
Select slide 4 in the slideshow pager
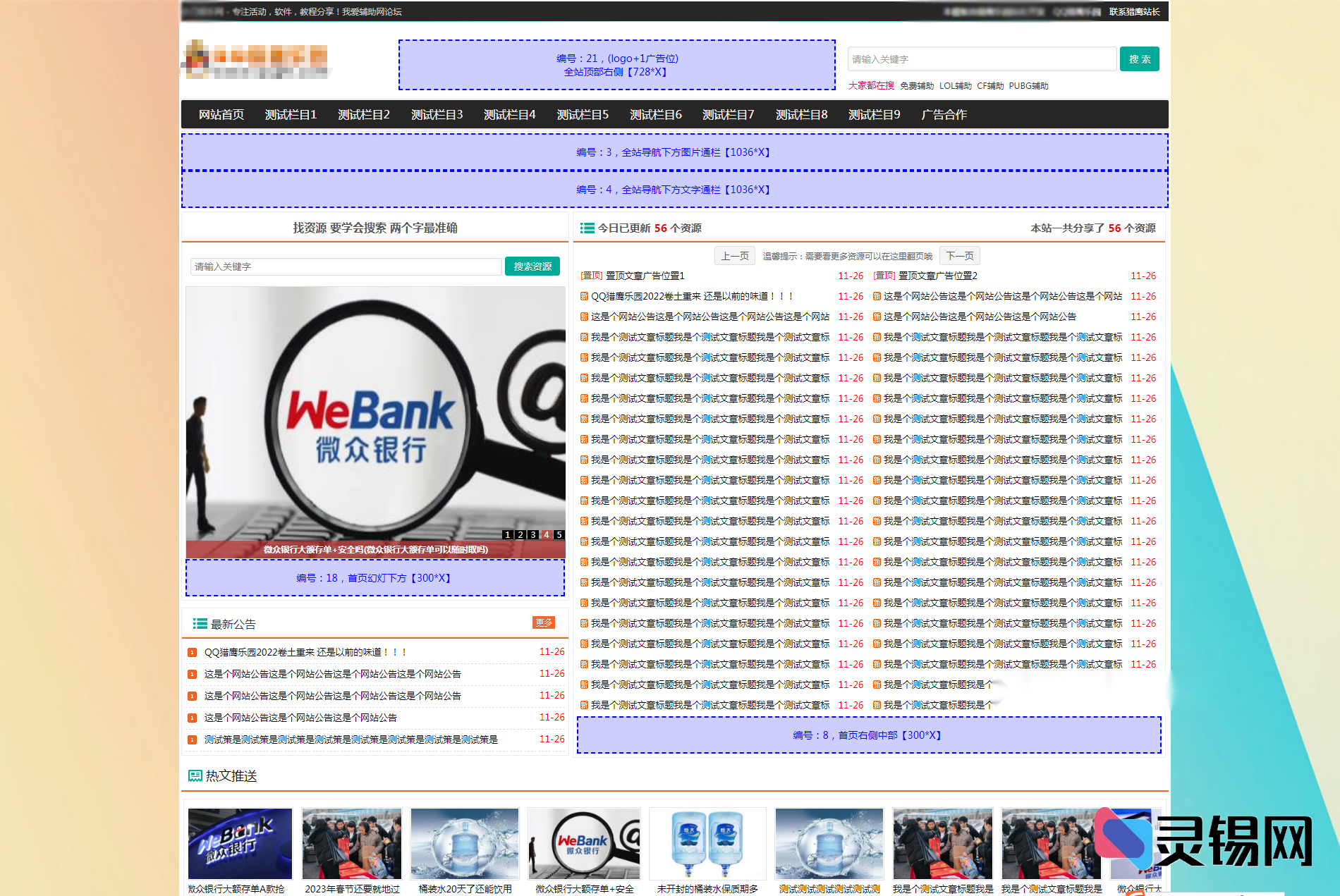[x=546, y=535]
